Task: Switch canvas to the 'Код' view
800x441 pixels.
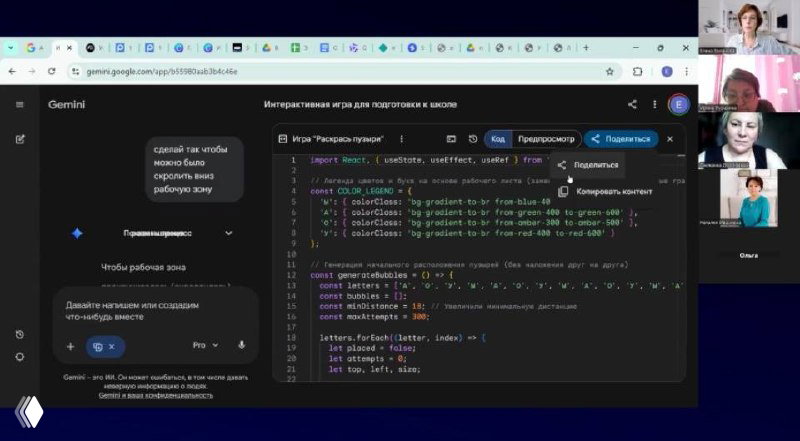Action: (x=498, y=139)
